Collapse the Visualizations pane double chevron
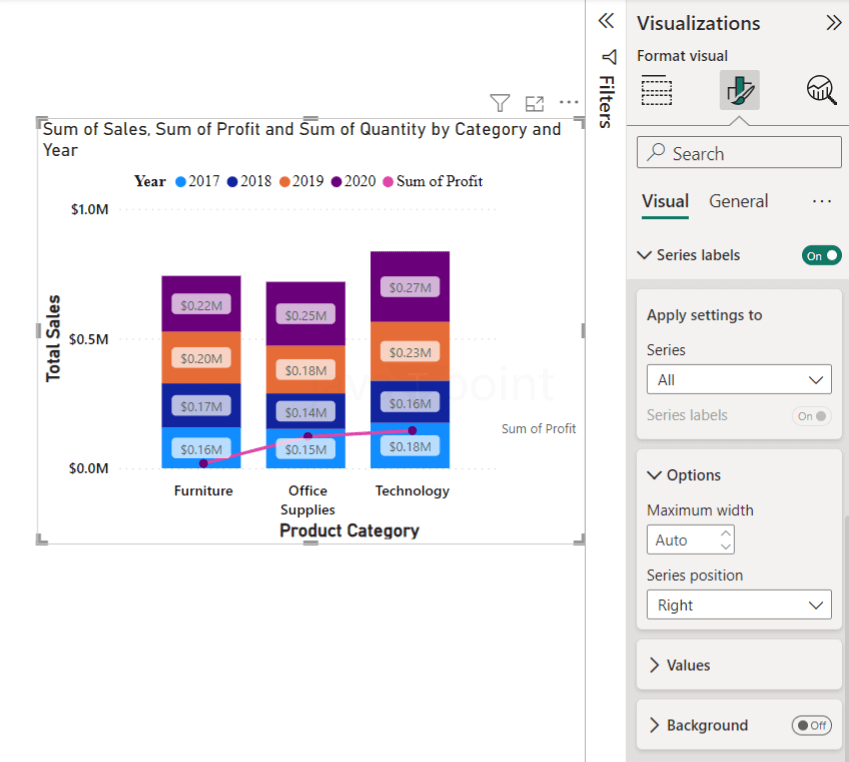849x762 pixels. [x=834, y=23]
